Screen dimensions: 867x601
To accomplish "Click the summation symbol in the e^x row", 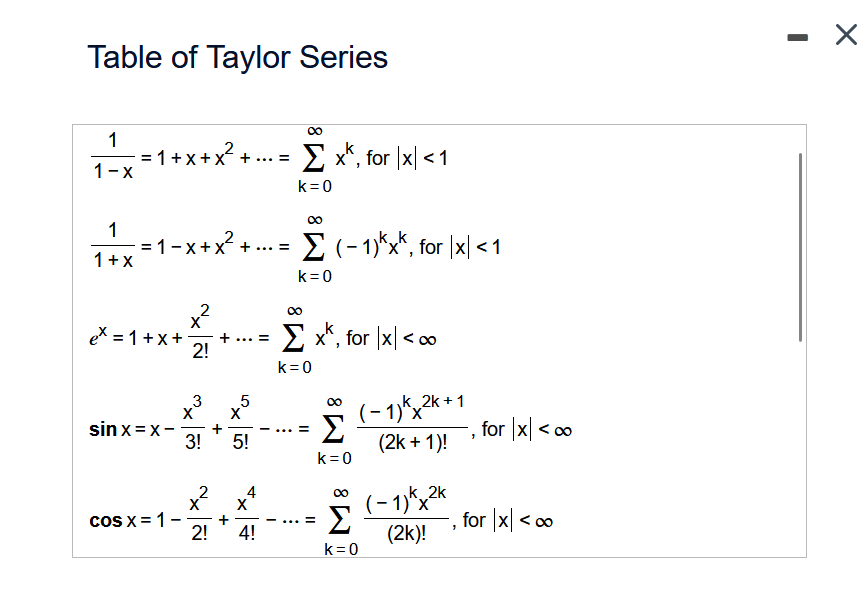I will pyautogui.click(x=292, y=336).
